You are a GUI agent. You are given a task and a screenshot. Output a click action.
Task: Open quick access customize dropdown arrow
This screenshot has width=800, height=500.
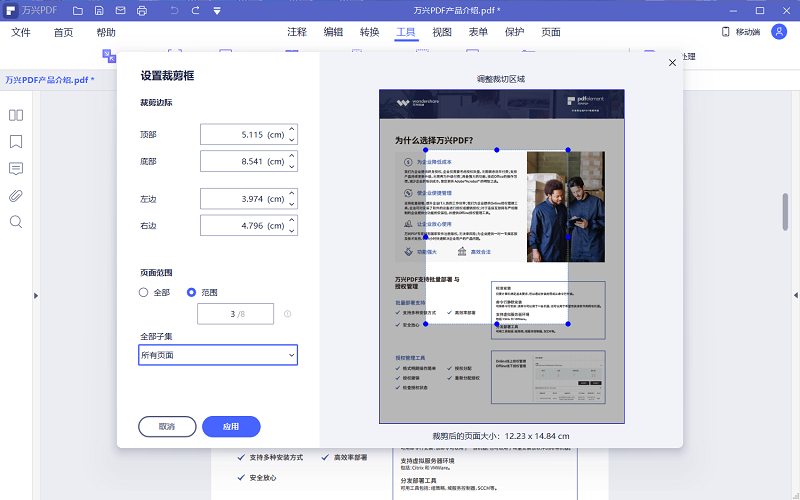[x=217, y=11]
